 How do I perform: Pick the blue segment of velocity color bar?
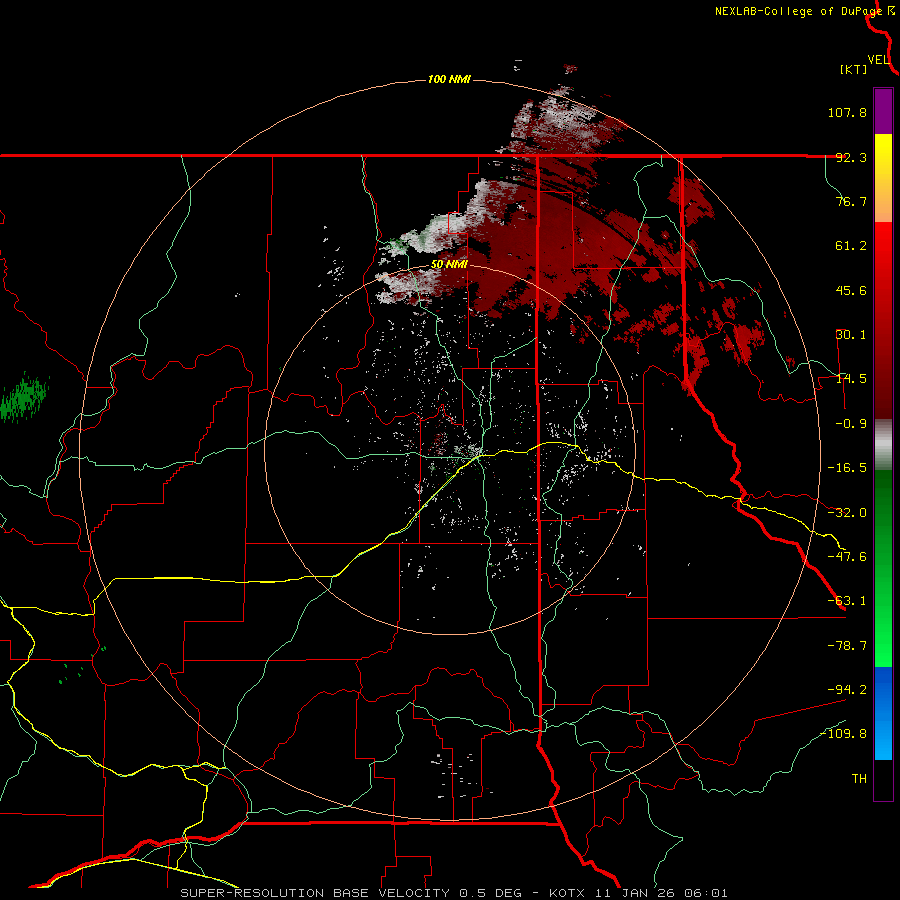point(883,713)
